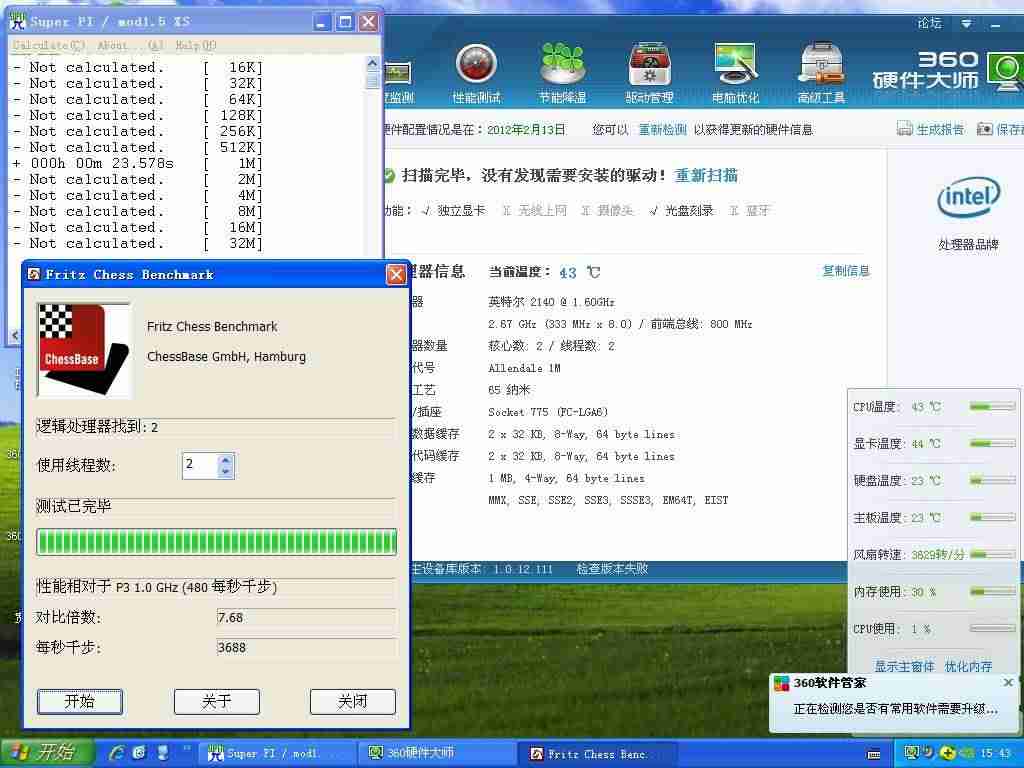Click the 显卡温度 44 ℃ reading
1024x768 pixels.
coord(926,443)
